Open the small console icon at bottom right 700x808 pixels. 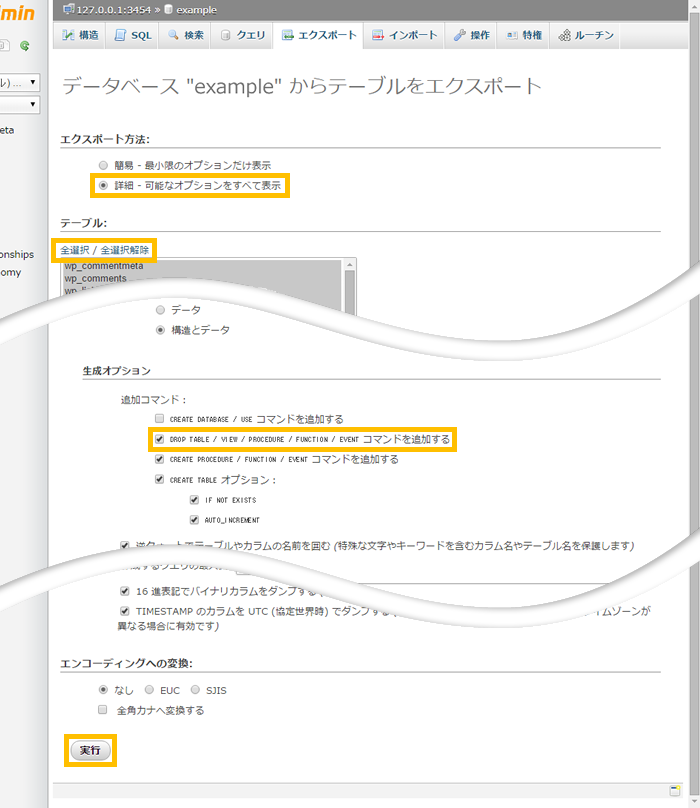coord(675,790)
